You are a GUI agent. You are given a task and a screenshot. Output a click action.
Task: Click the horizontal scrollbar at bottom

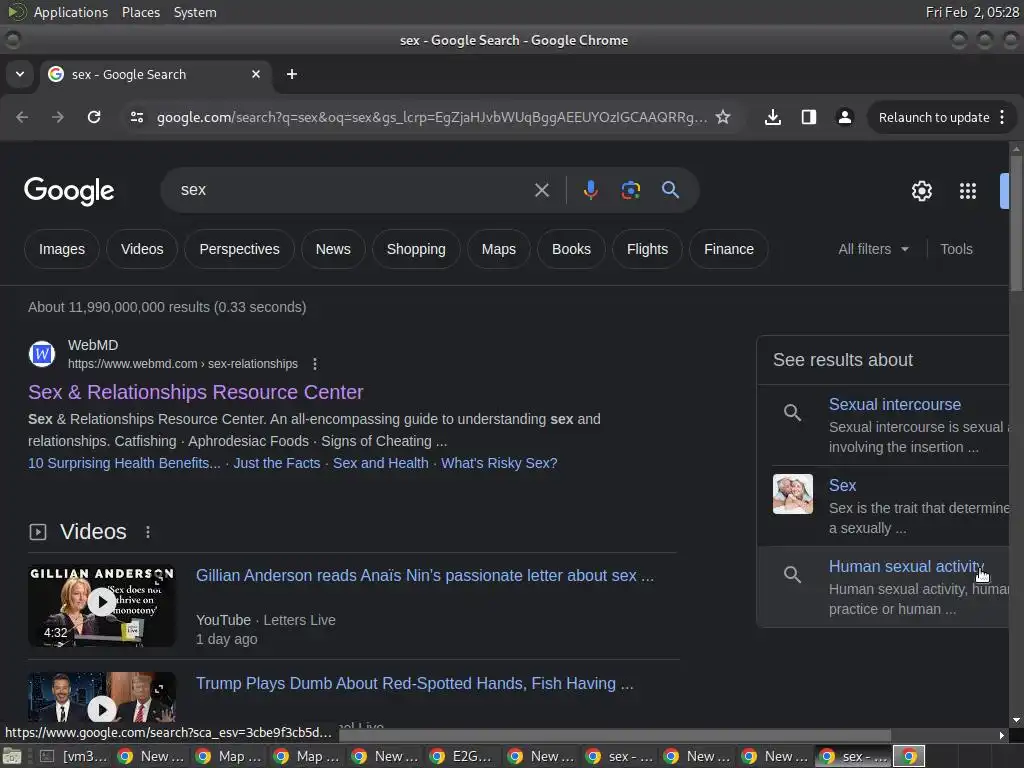tap(615, 735)
